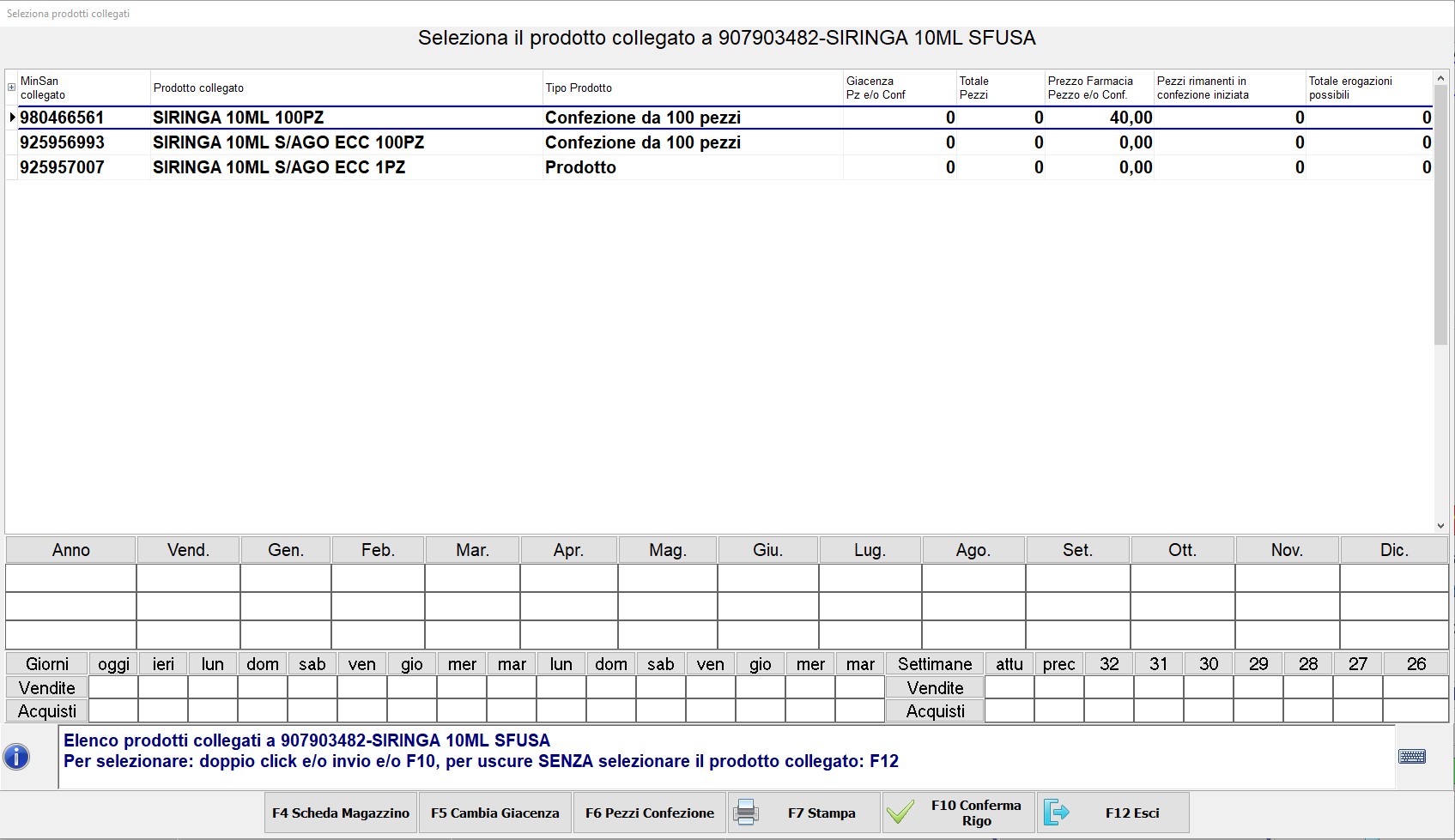Click the green checkmark confirm icon
Viewport: 1455px width, 840px height.
coord(900,813)
